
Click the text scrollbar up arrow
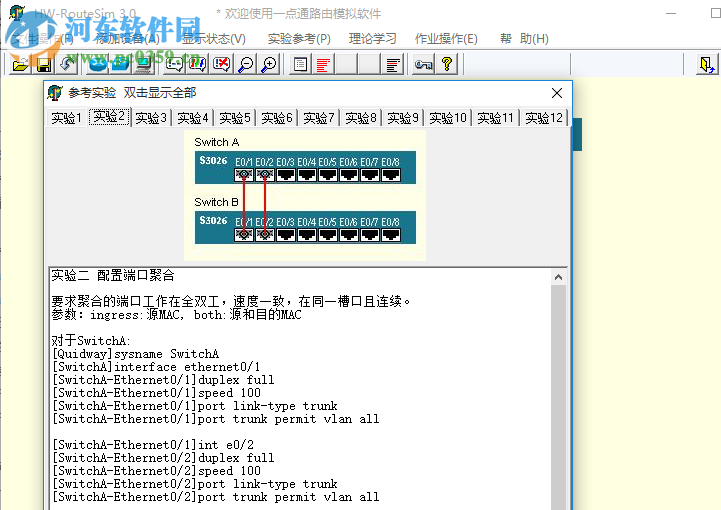pyautogui.click(x=558, y=277)
